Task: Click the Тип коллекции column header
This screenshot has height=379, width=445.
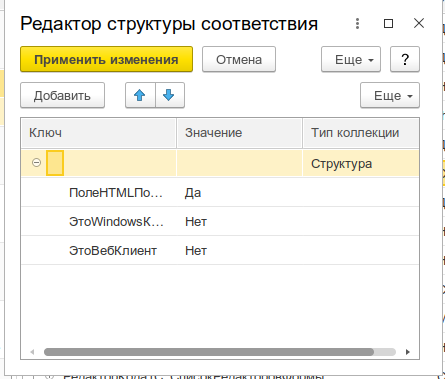Action: 361,133
